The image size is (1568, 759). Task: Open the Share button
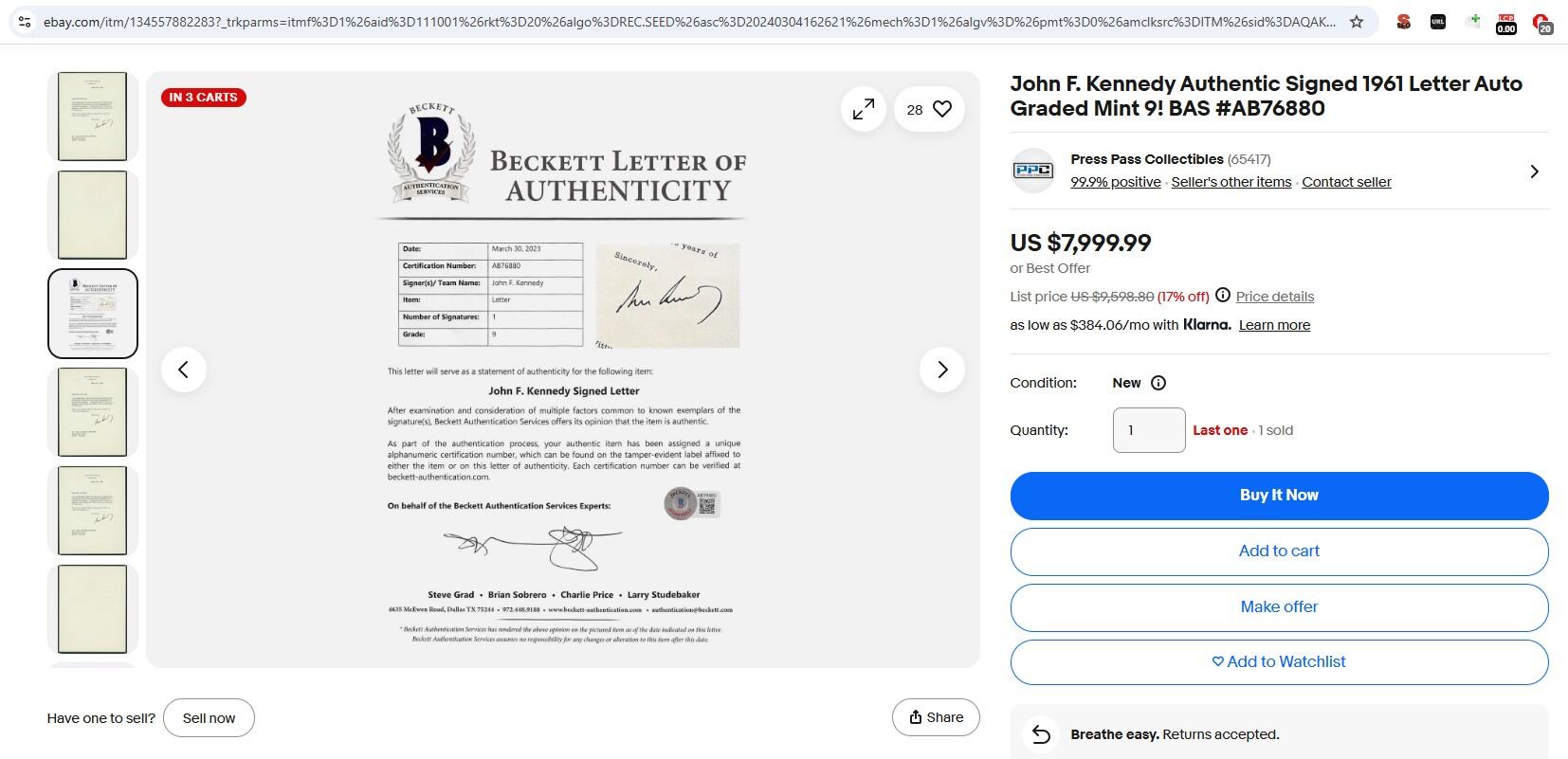[936, 718]
